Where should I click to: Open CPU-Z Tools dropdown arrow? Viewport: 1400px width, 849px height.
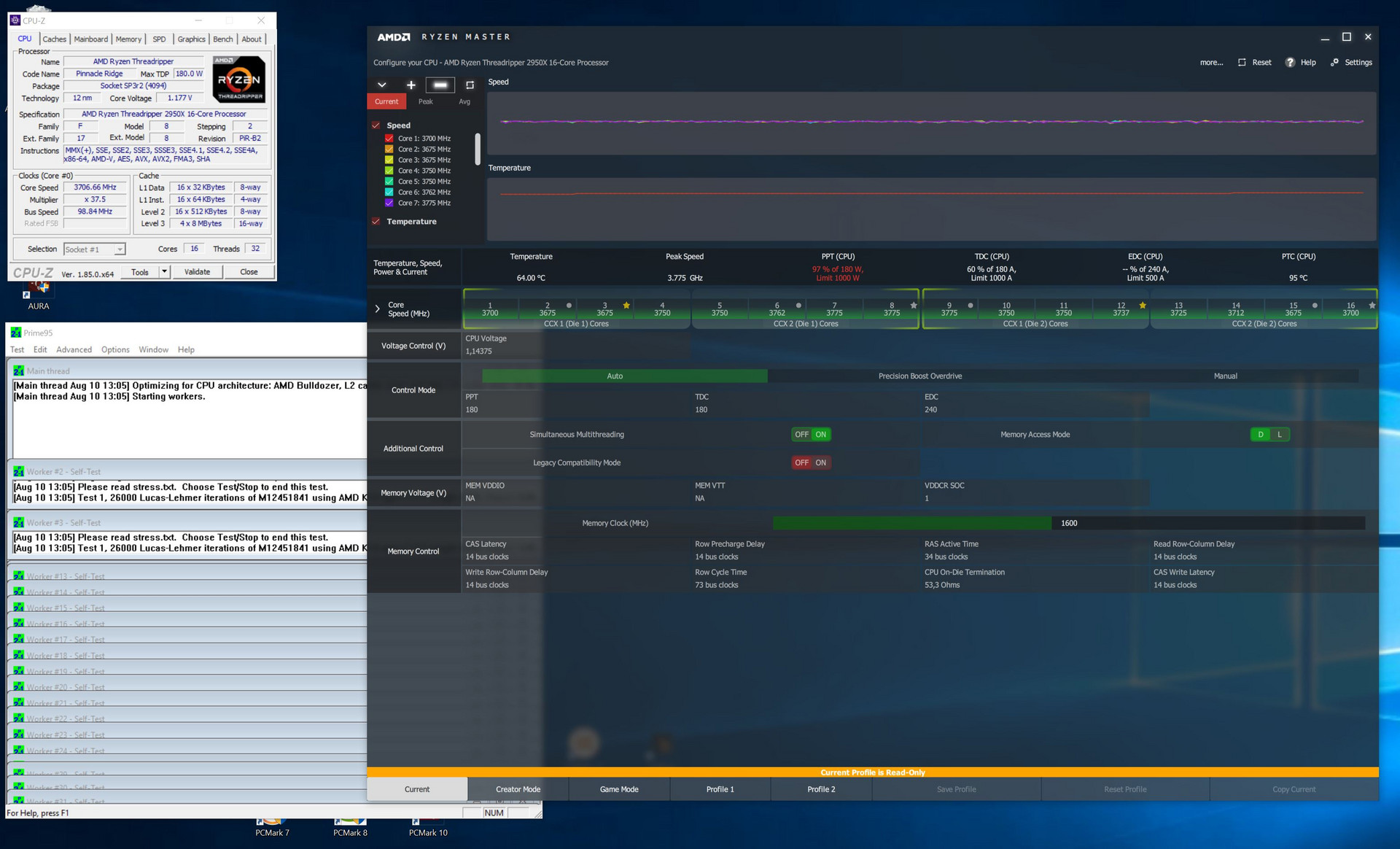point(164,272)
